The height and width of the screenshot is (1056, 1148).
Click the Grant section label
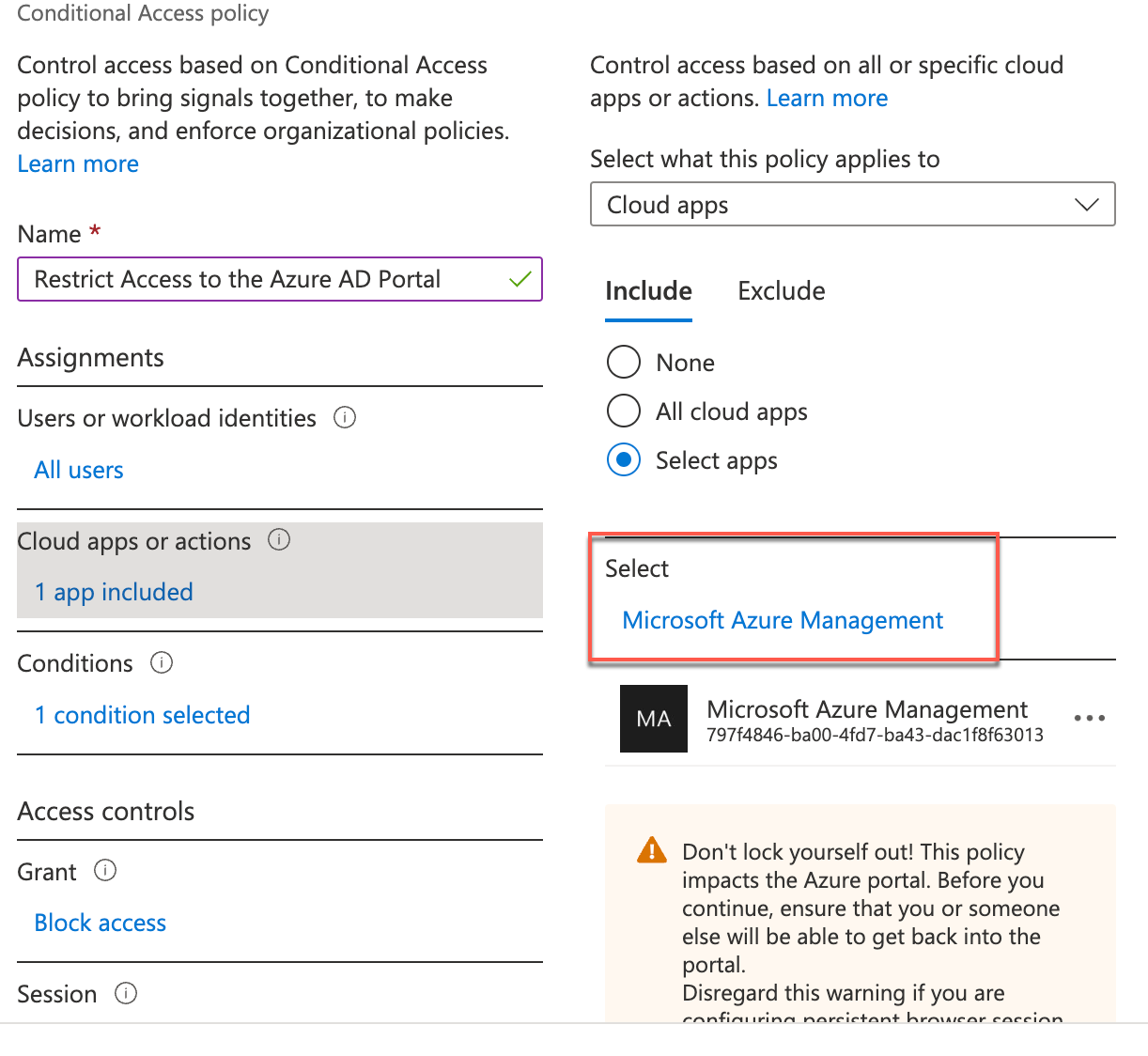pos(47,872)
